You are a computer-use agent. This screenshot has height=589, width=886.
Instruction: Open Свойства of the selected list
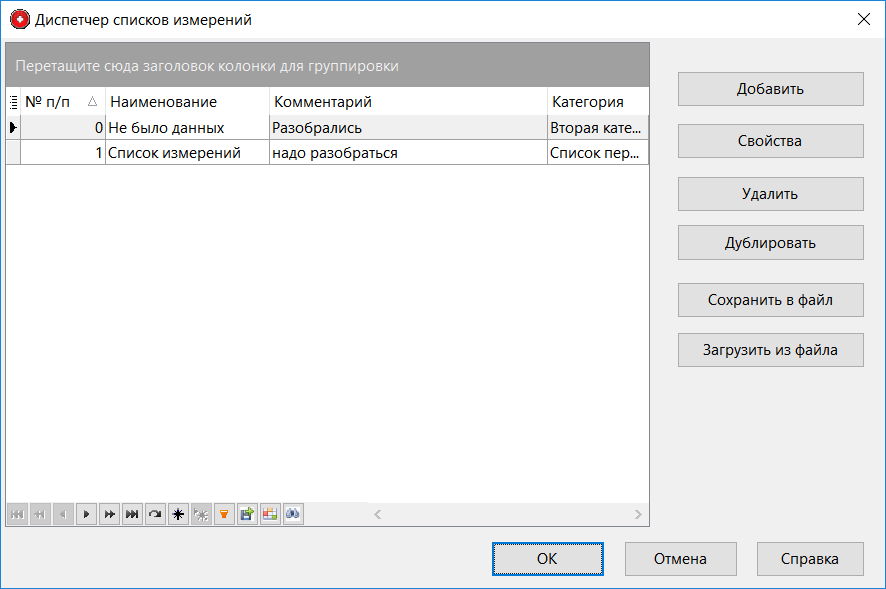click(770, 140)
